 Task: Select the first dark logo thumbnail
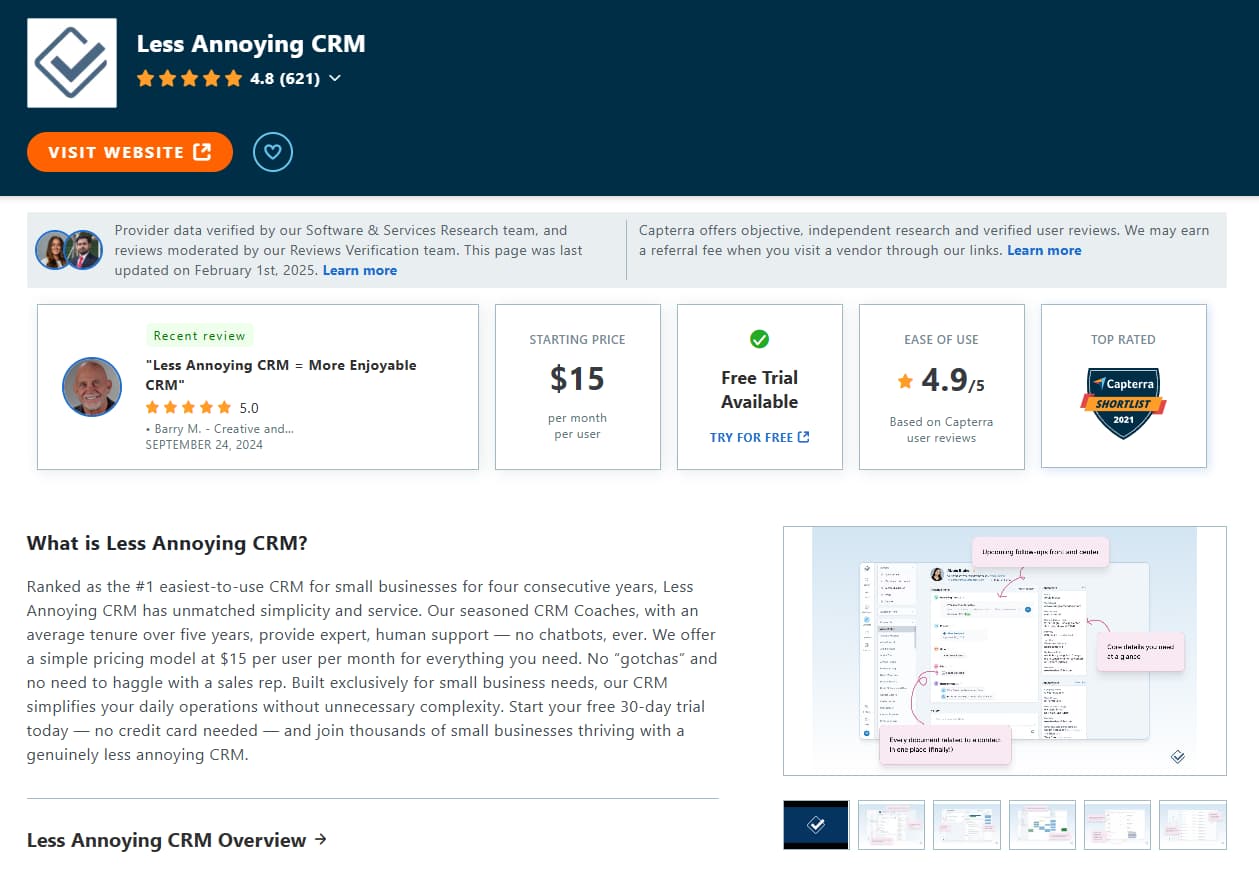coord(816,825)
